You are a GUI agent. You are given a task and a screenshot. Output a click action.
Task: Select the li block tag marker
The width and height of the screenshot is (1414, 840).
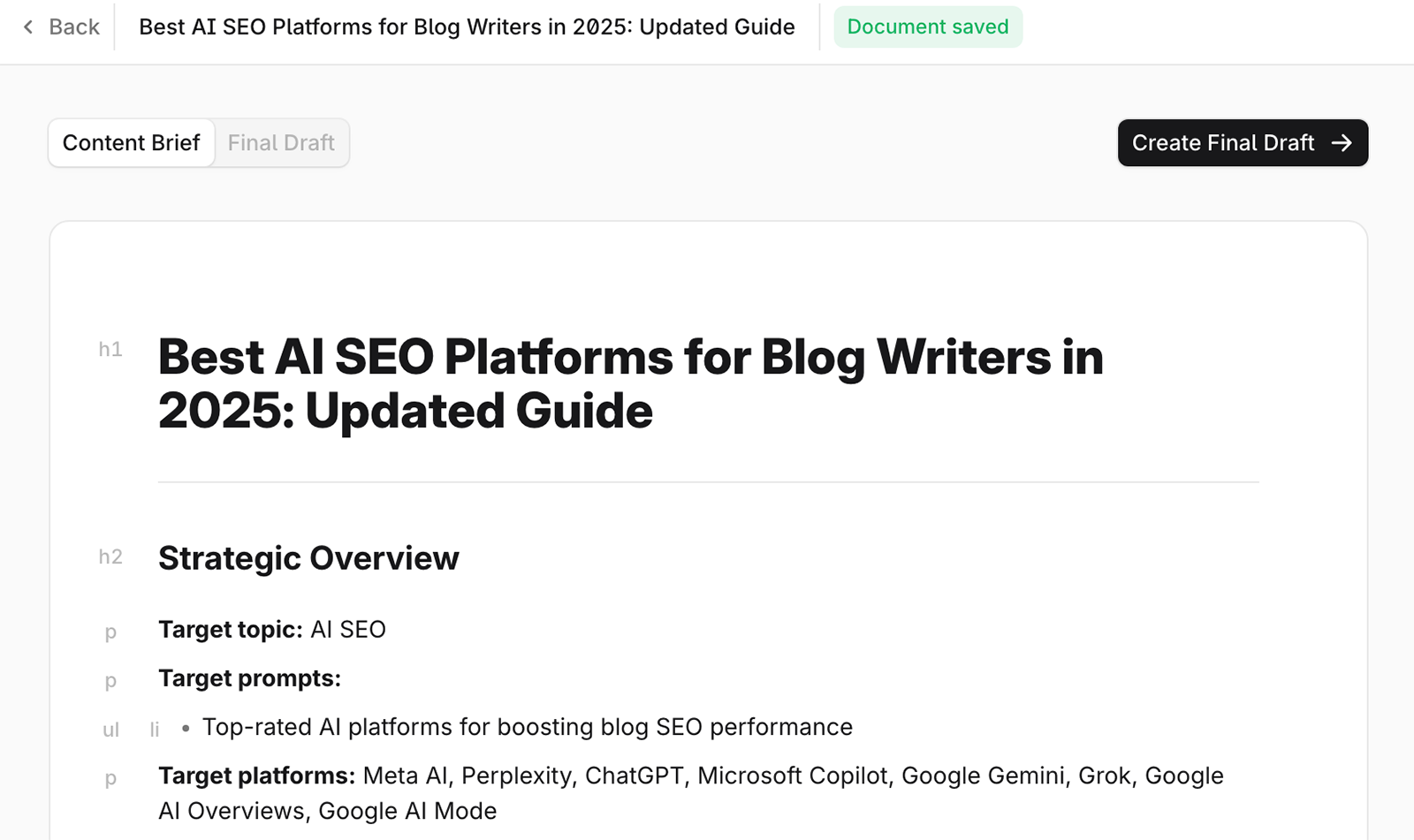coord(155,730)
